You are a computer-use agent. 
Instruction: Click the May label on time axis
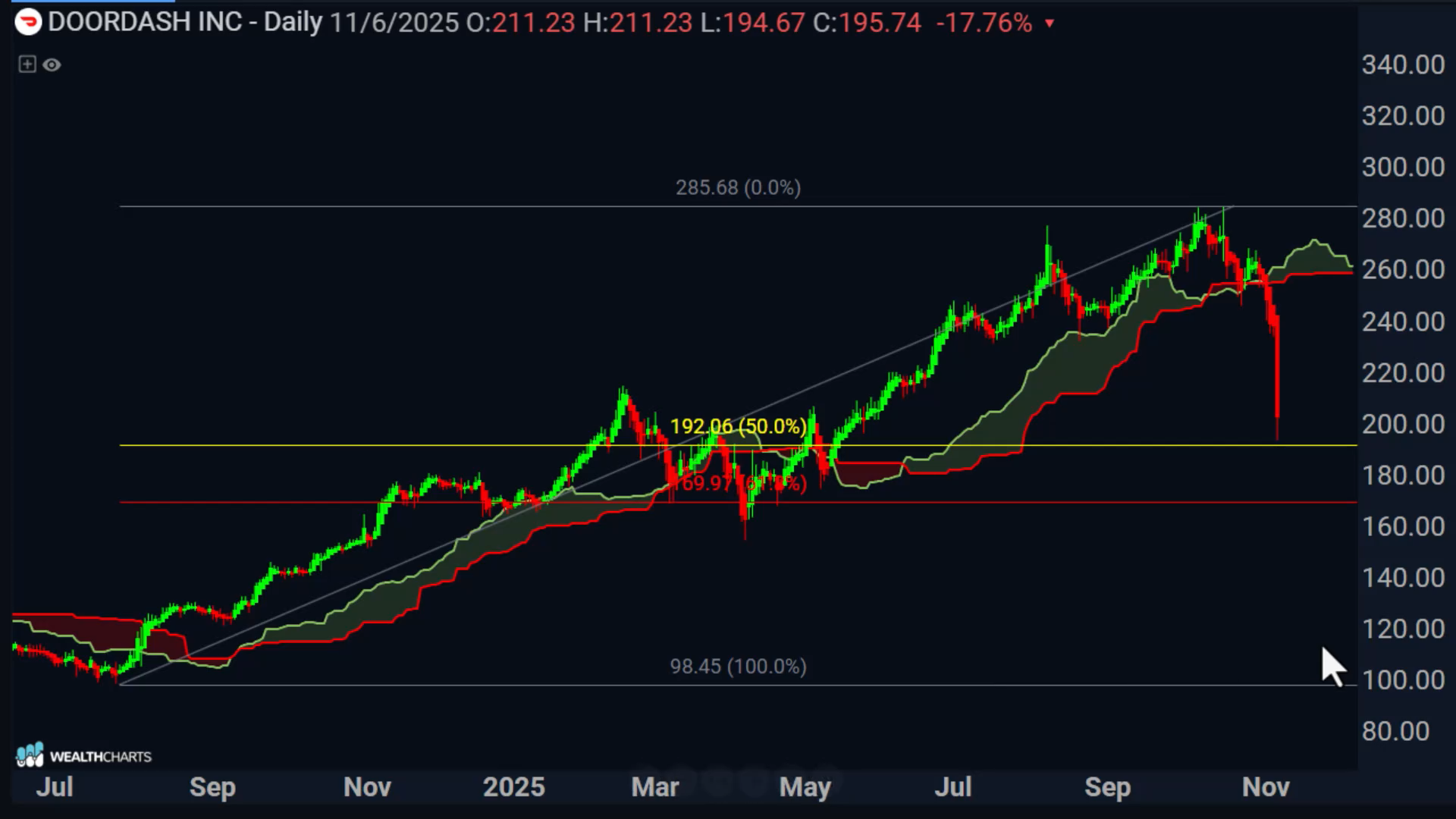[805, 787]
